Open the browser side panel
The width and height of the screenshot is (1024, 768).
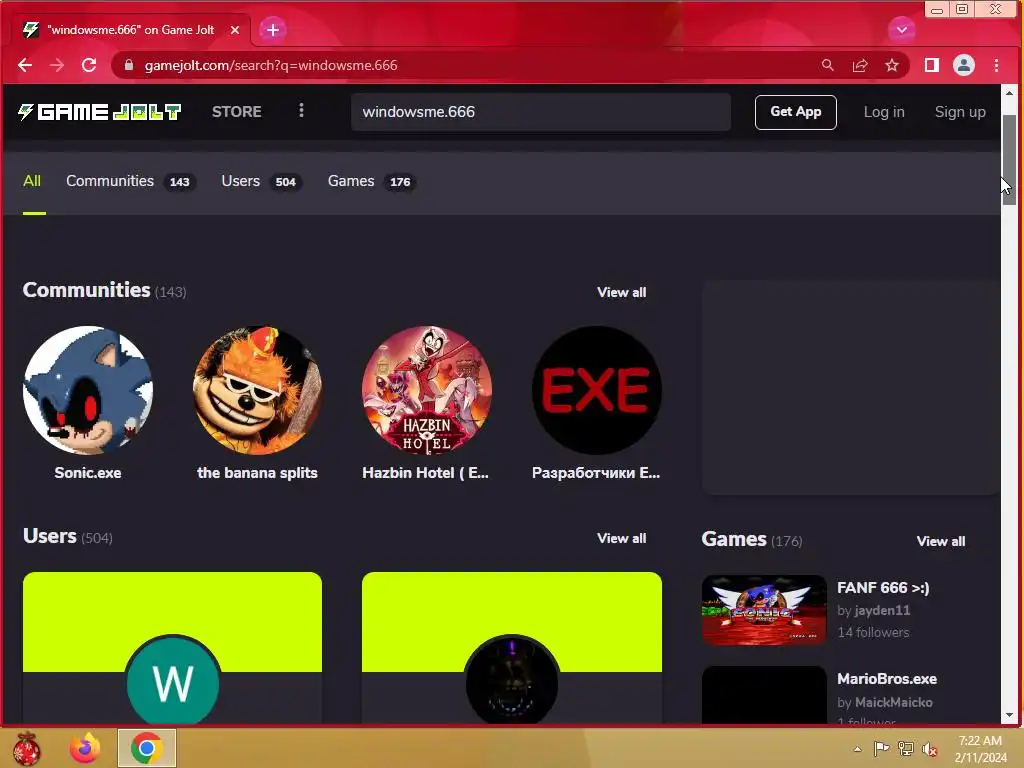coord(931,65)
